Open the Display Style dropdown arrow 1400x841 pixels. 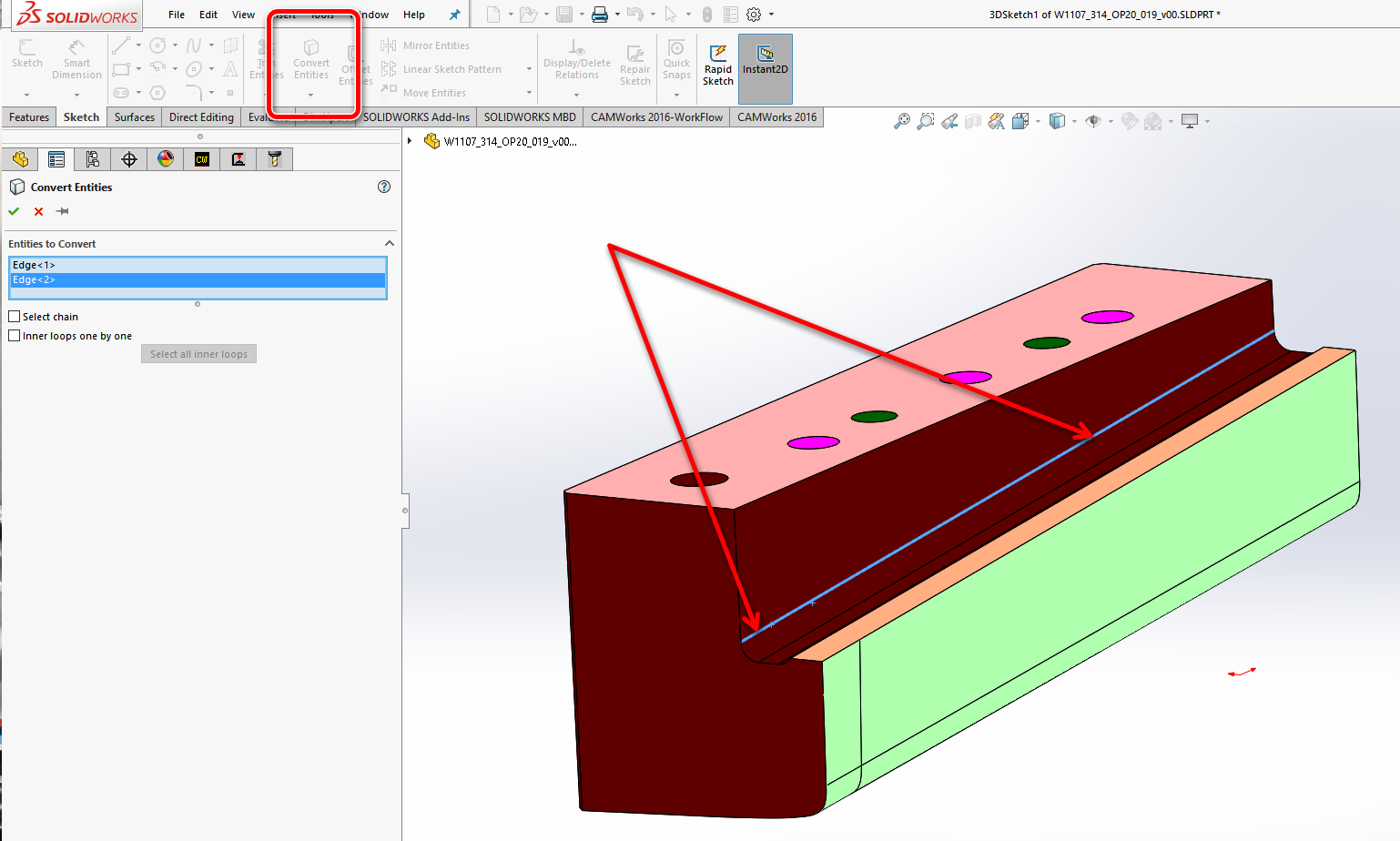click(x=1074, y=121)
